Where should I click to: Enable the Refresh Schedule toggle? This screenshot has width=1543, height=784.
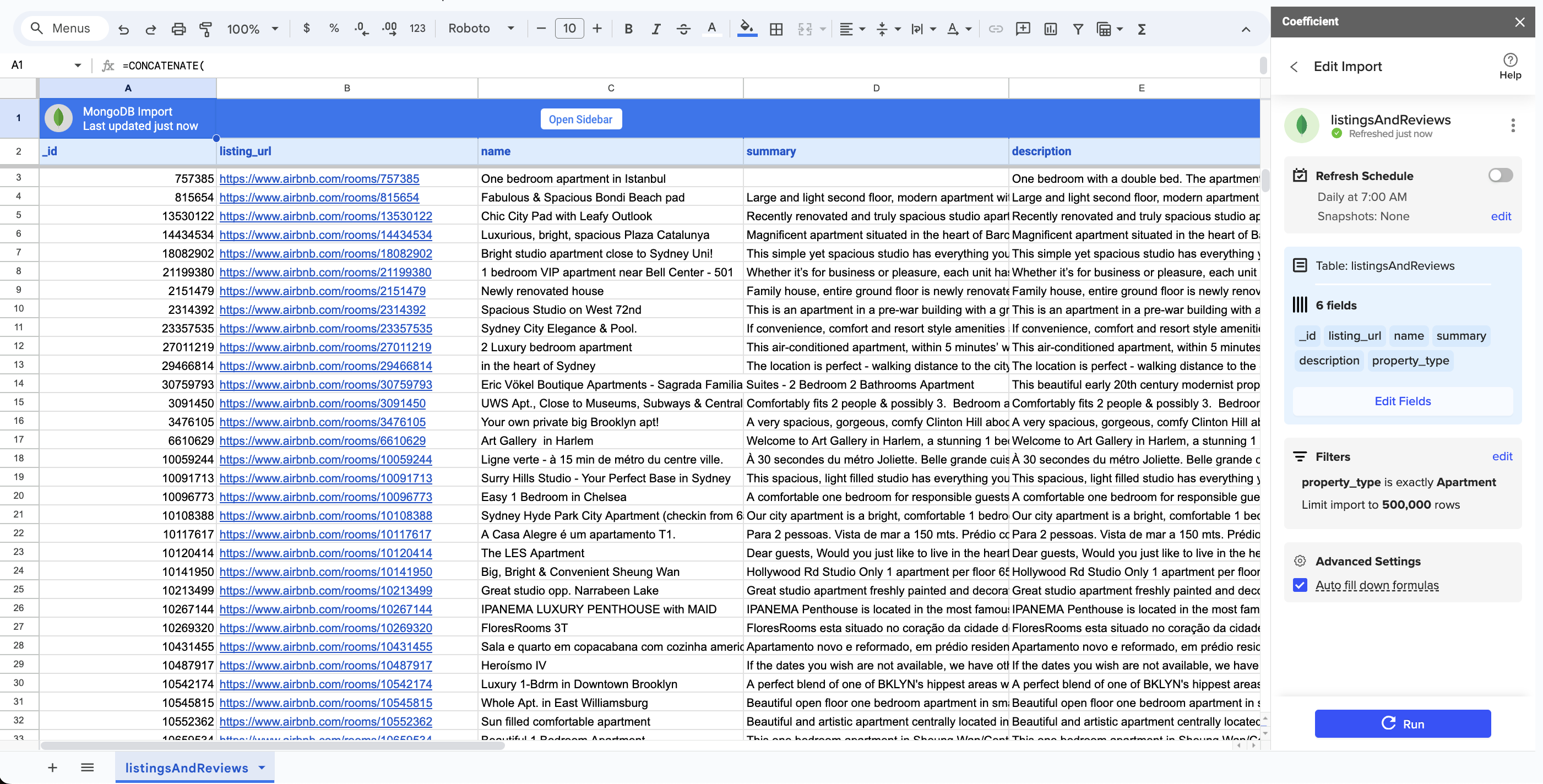click(1500, 175)
